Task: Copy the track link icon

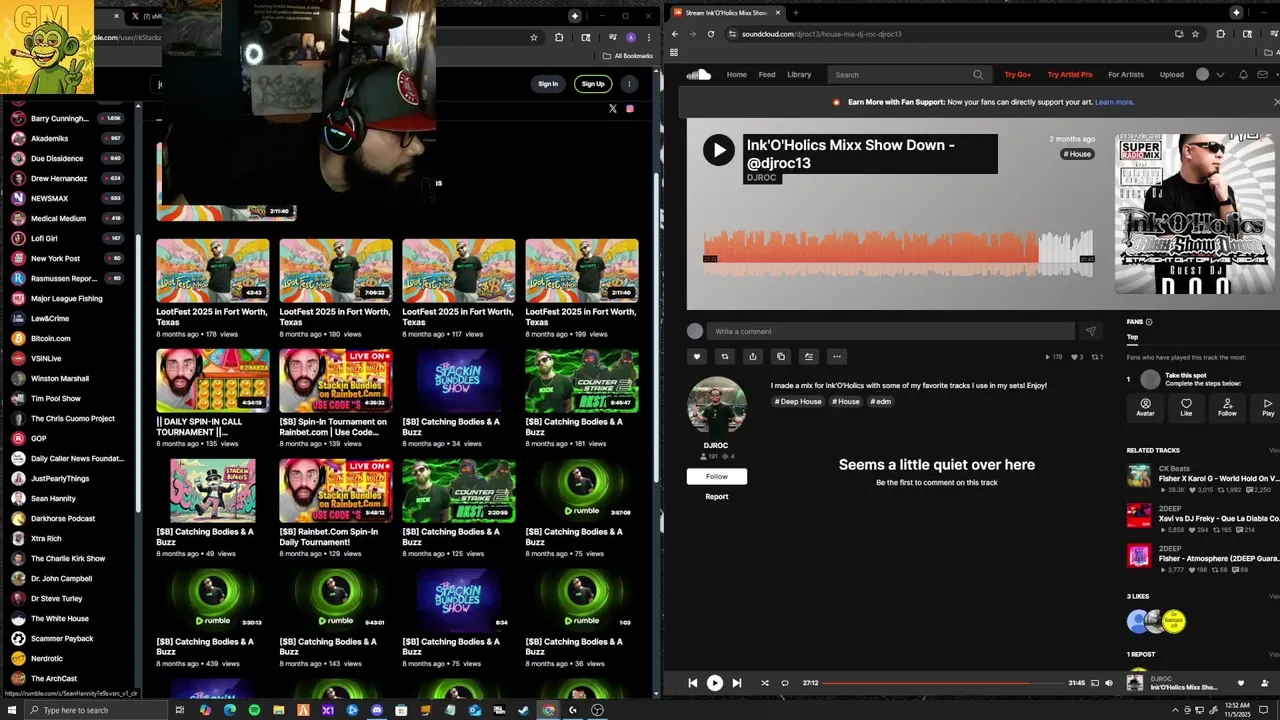Action: tap(781, 356)
